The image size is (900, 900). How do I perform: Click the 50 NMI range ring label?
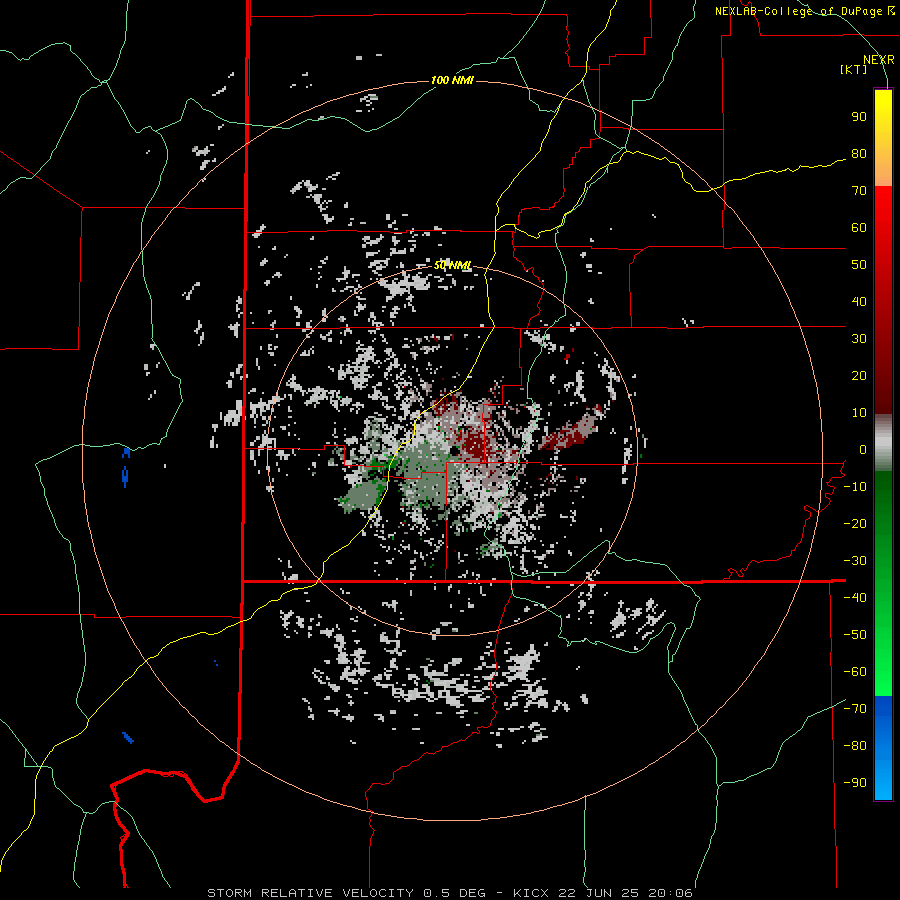(452, 265)
